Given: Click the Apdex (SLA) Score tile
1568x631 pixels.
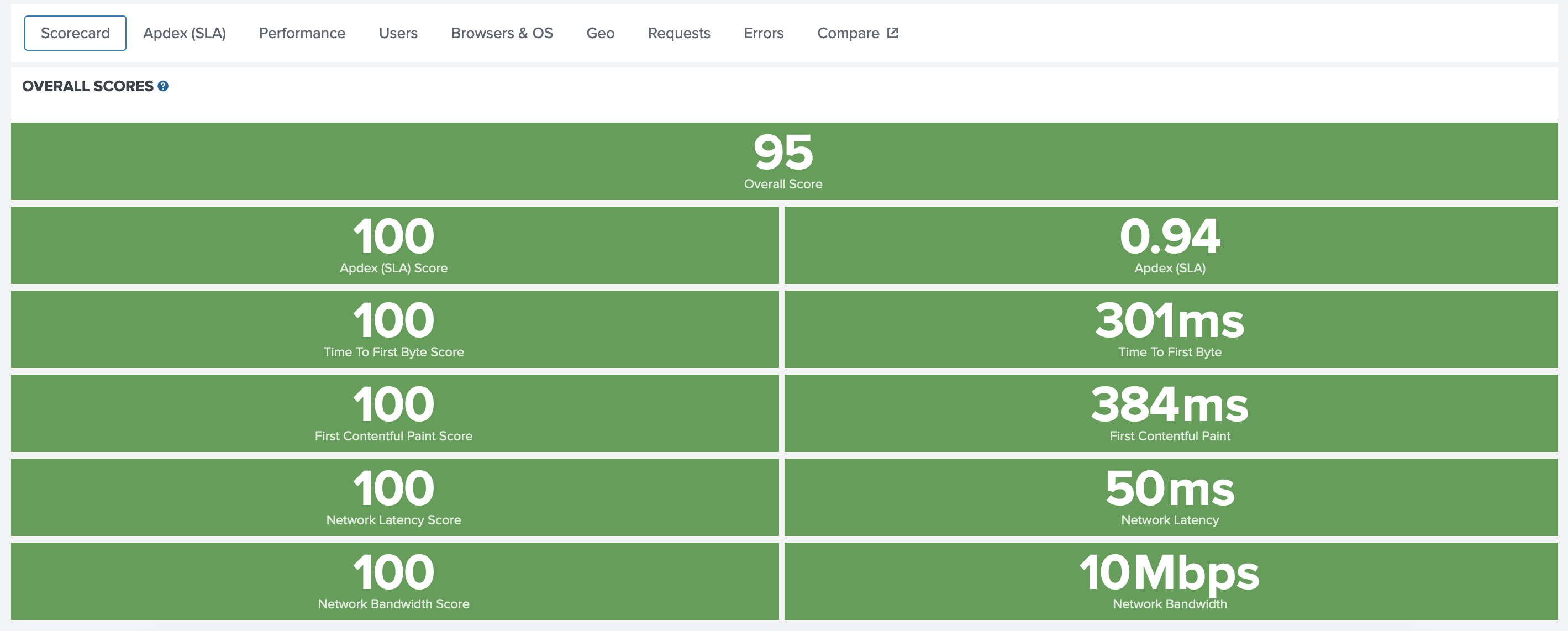Looking at the screenshot, I should point(394,245).
